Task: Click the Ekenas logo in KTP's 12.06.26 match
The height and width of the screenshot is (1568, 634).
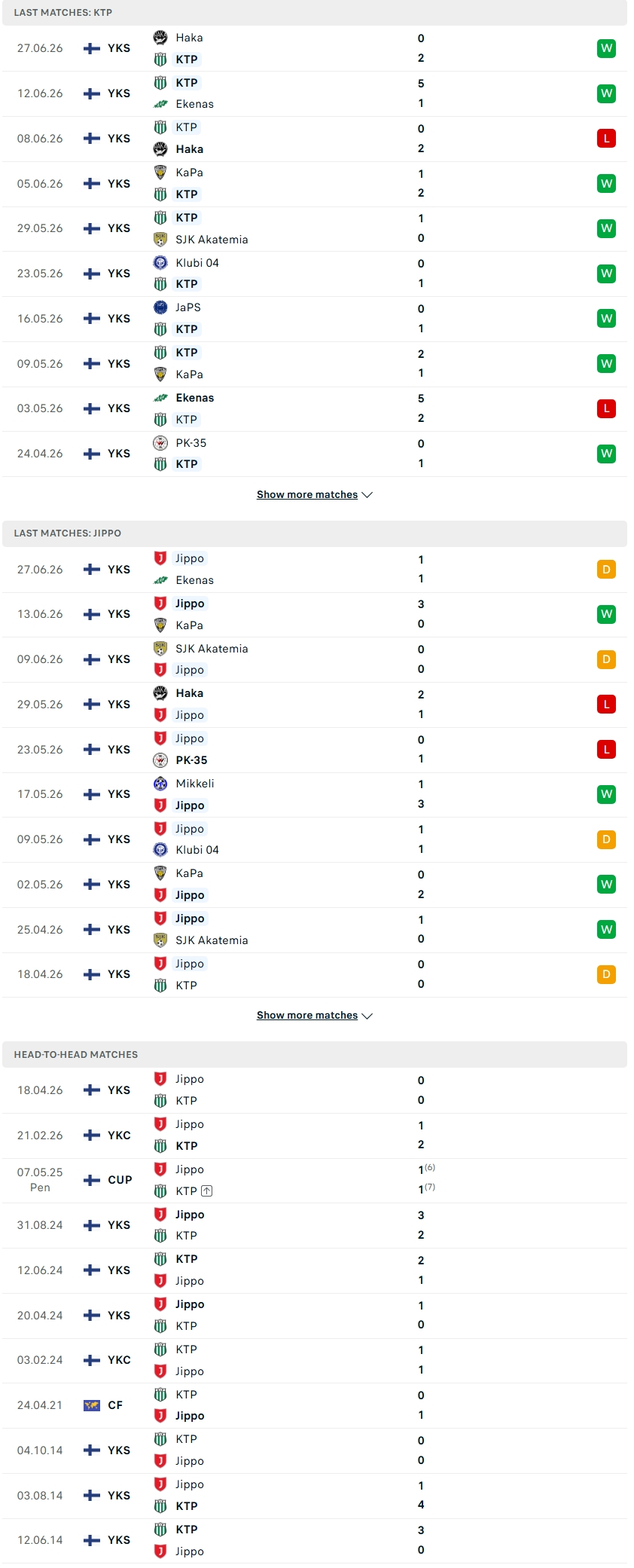Action: [x=160, y=104]
